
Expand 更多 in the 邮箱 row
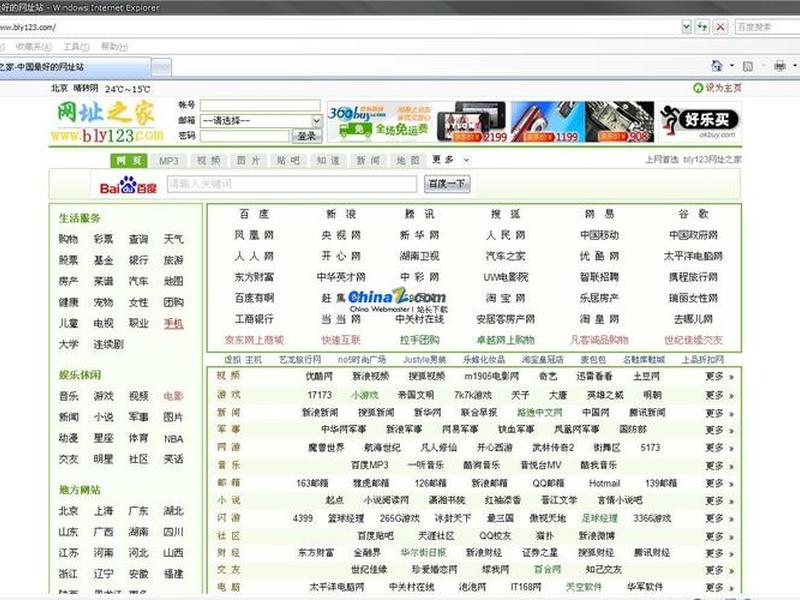tap(719, 483)
